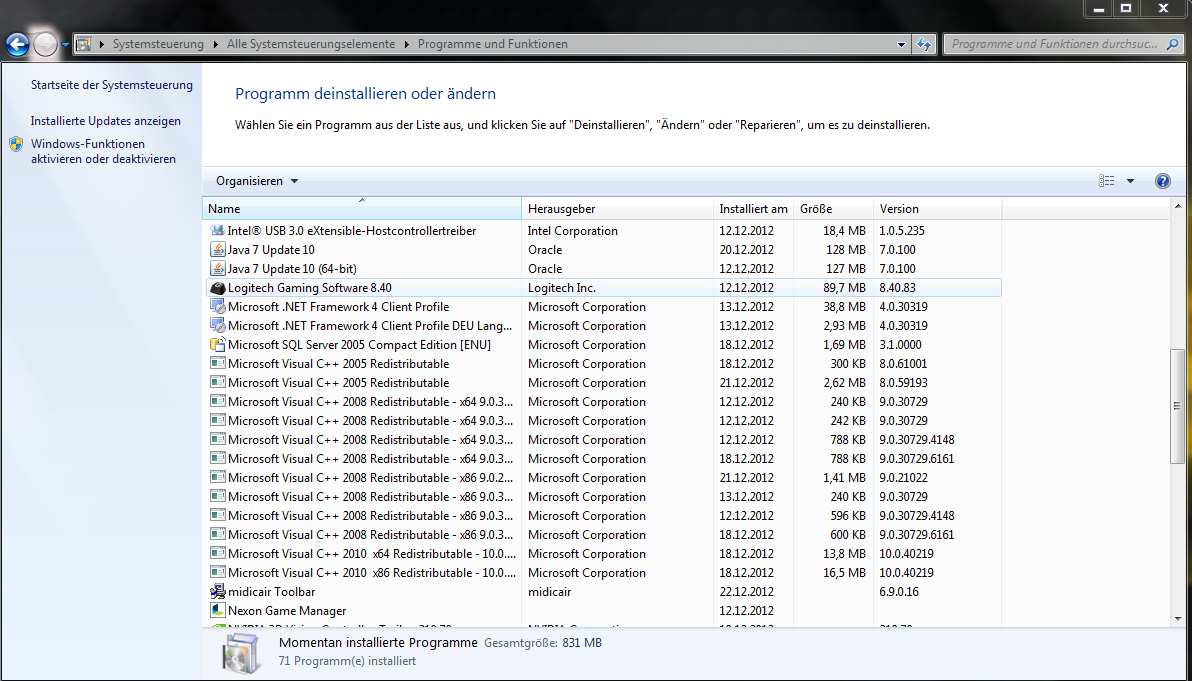1192x681 pixels.
Task: Select Systemsteuerung in the address breadcrumb
Action: tap(158, 44)
